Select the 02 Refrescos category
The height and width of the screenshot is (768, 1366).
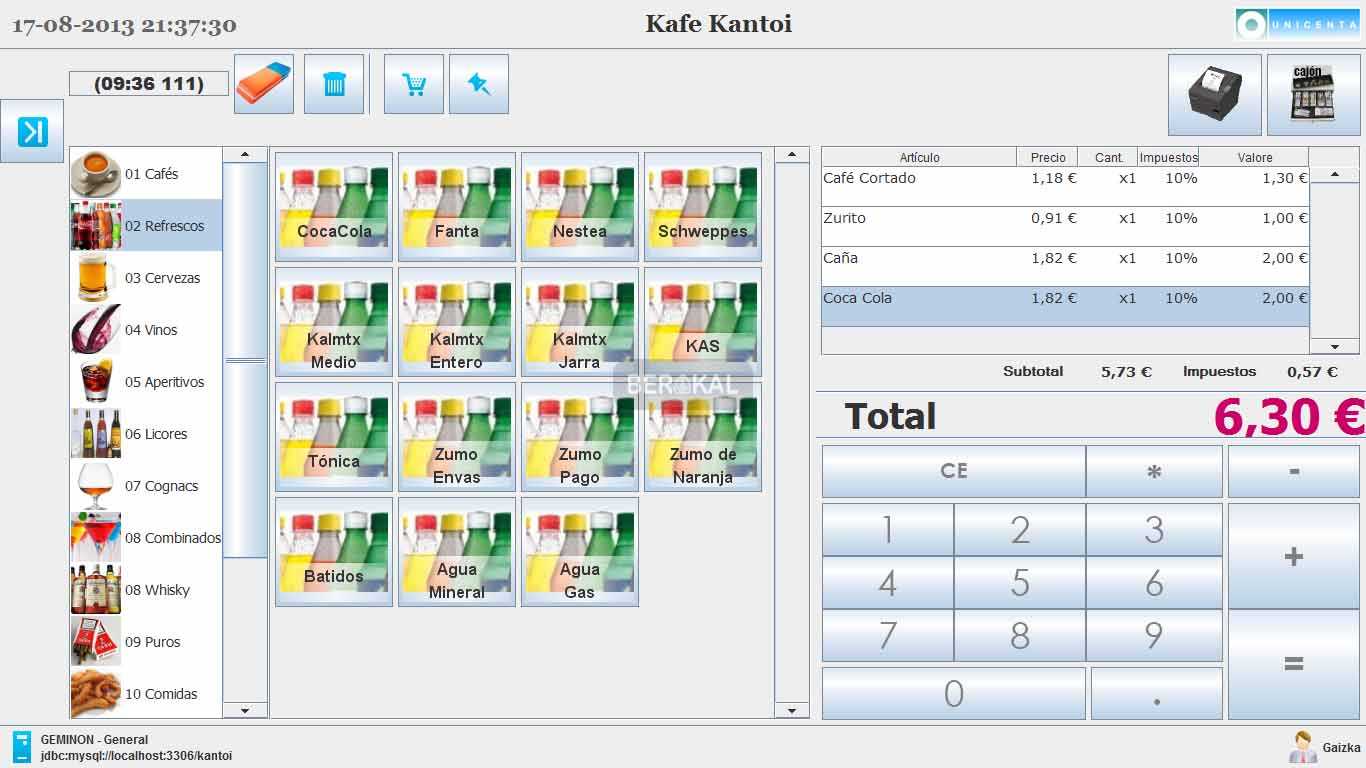click(146, 226)
